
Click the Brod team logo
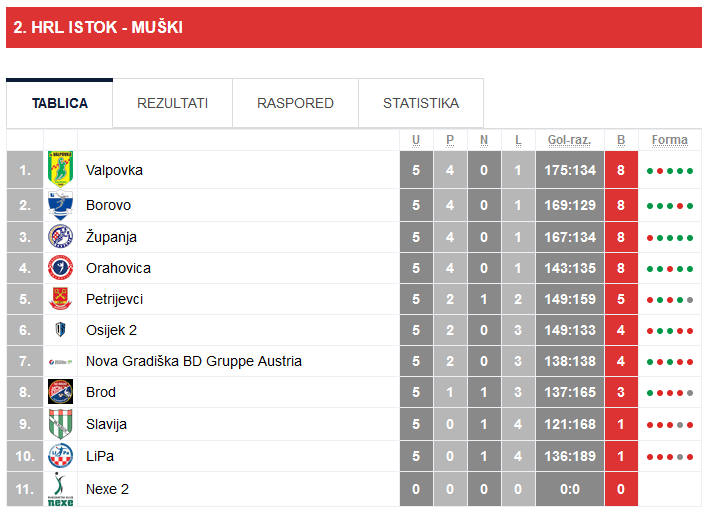pyautogui.click(x=60, y=392)
